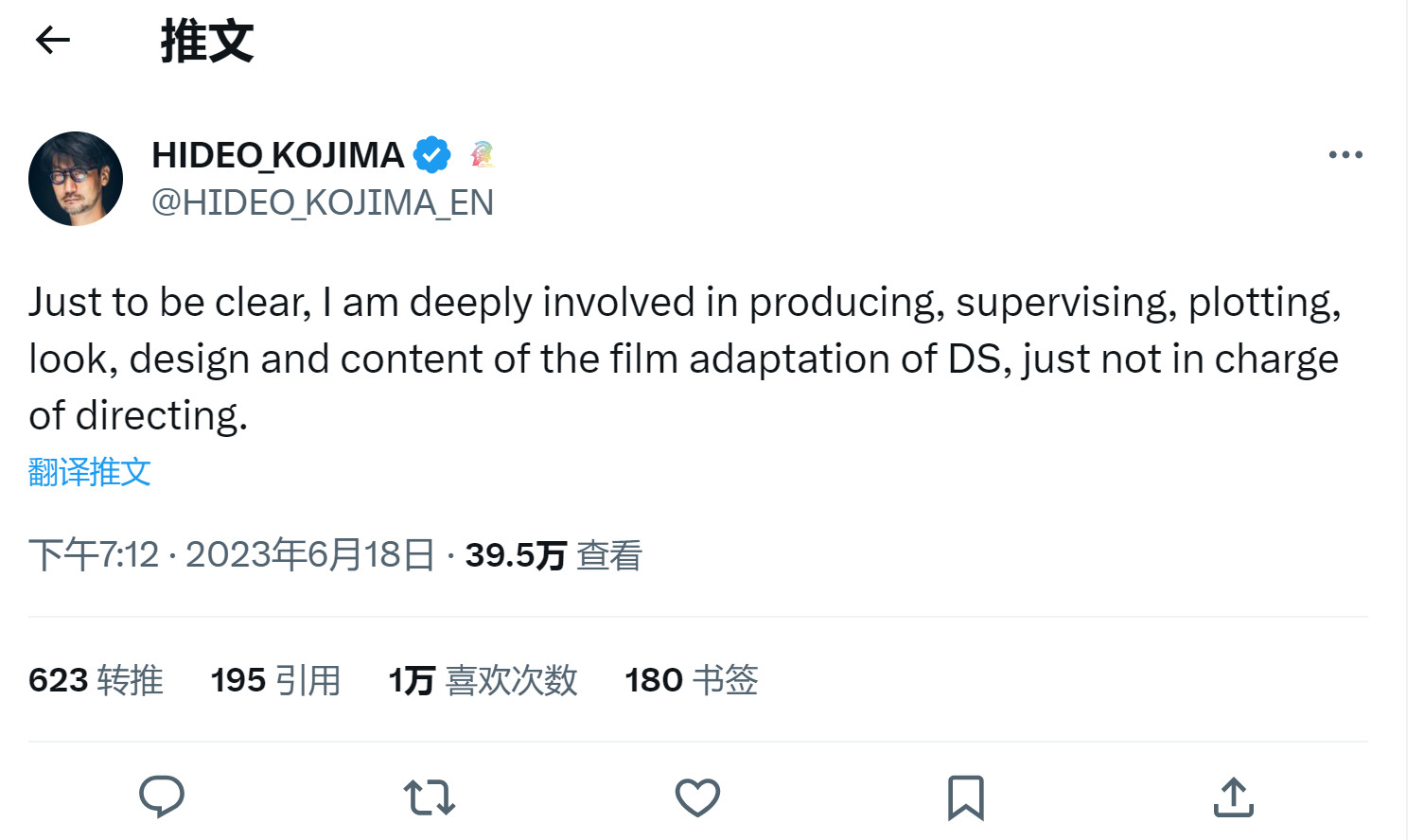Open Hideo Kojima's profile avatar
Image resolution: width=1424 pixels, height=840 pixels.
tap(76, 179)
